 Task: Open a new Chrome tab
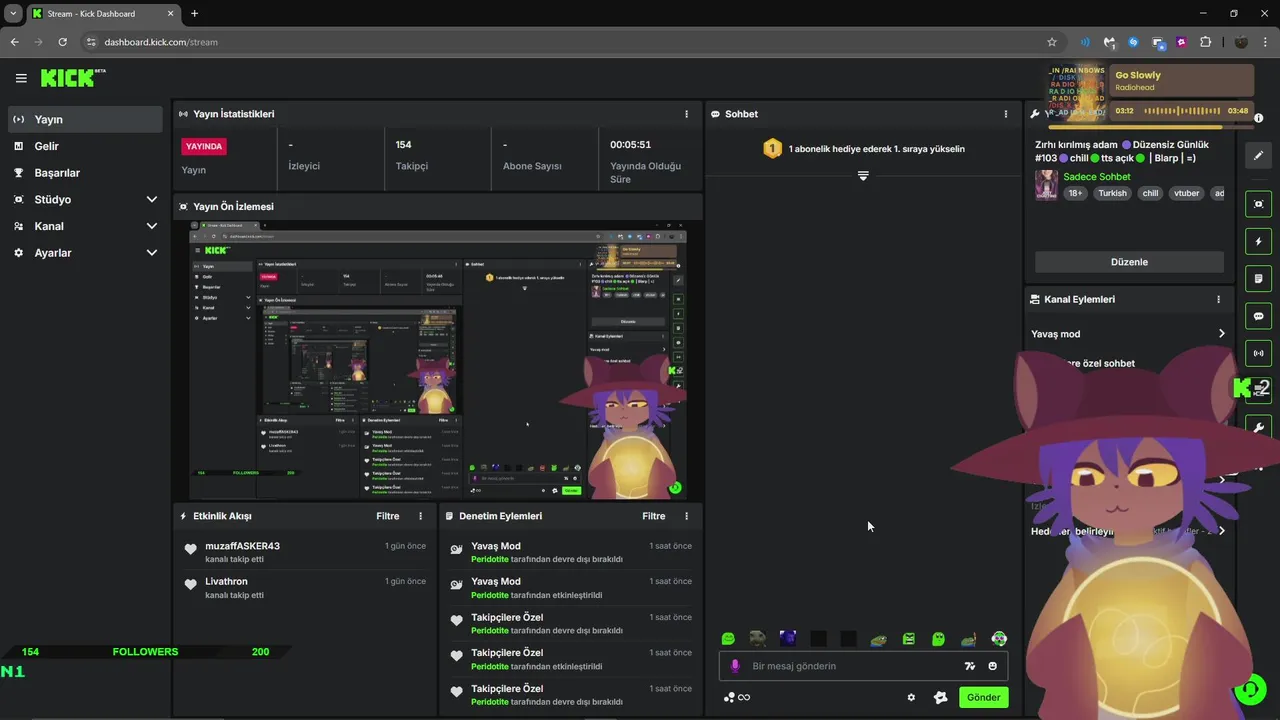tap(194, 14)
